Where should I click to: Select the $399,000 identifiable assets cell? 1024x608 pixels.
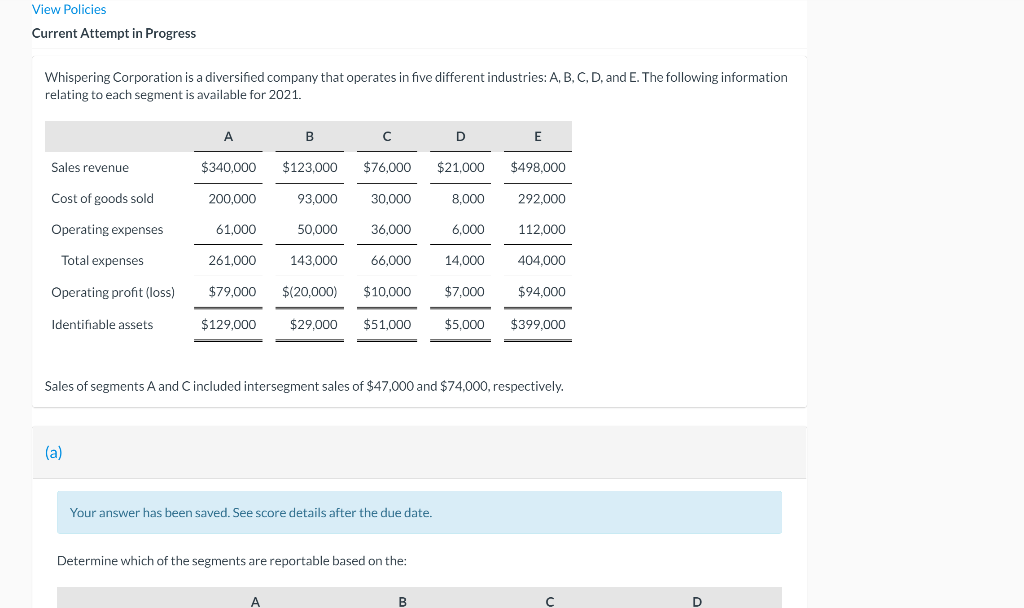537,324
